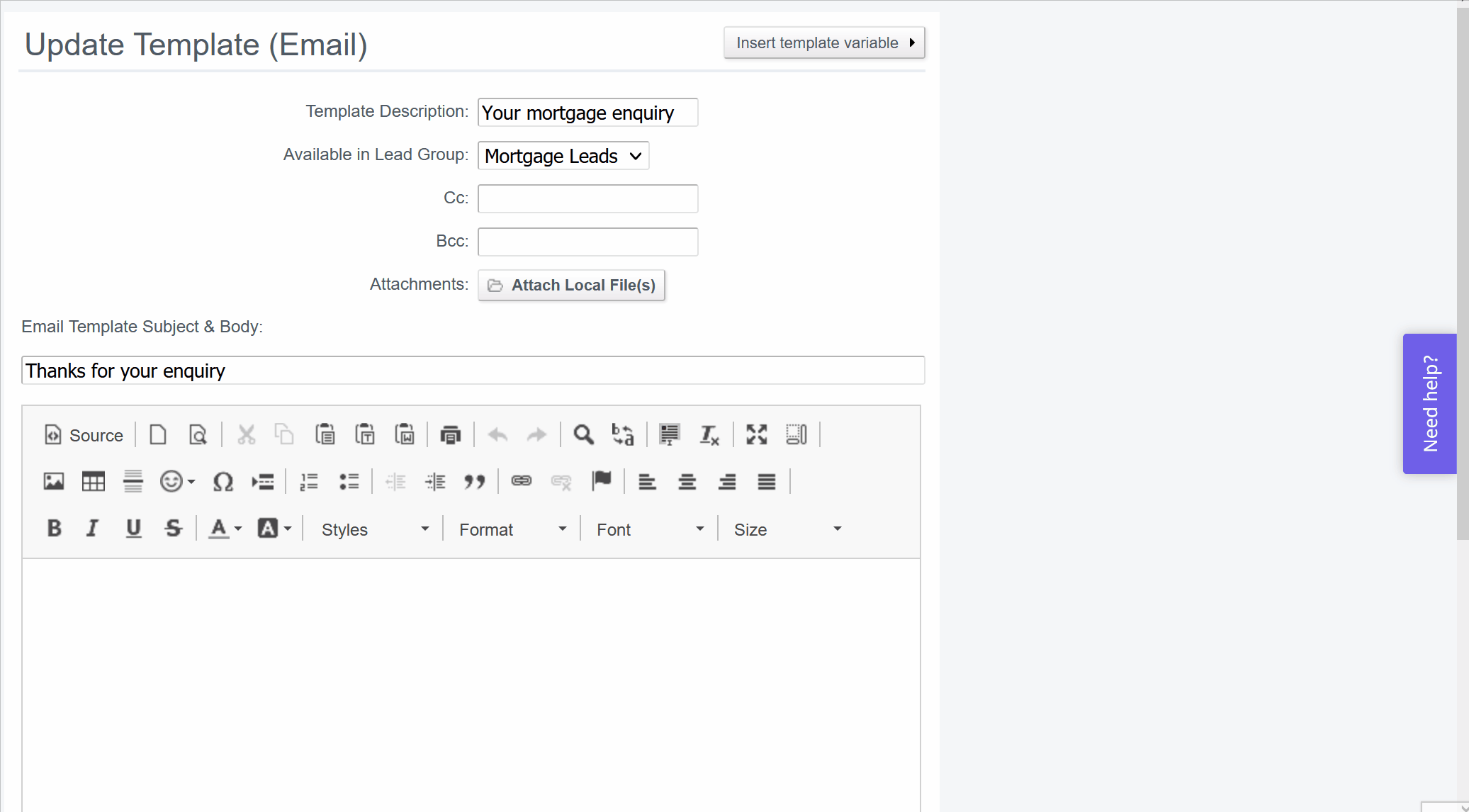Justify text alignment
Screen dimensions: 1469x812
[x=766, y=482]
